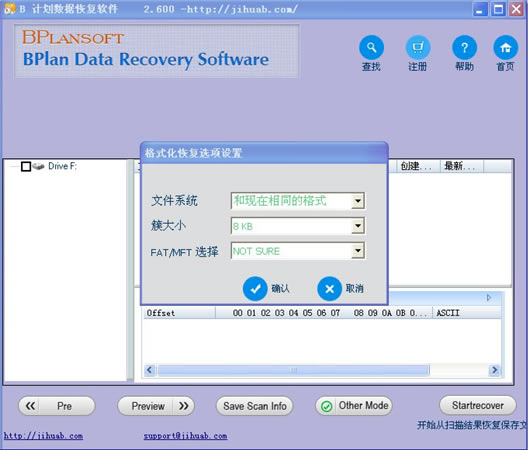Go to 首页 home icon
Image resolution: width=529 pixels, height=450 pixels.
[505, 48]
